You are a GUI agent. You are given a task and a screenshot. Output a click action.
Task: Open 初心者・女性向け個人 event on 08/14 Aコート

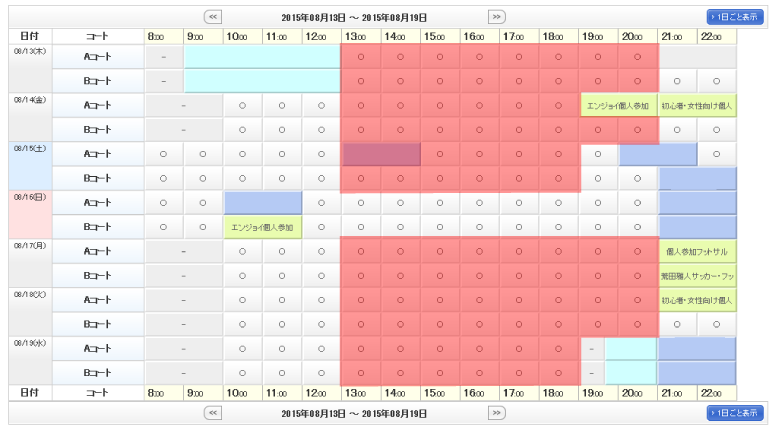[x=697, y=105]
